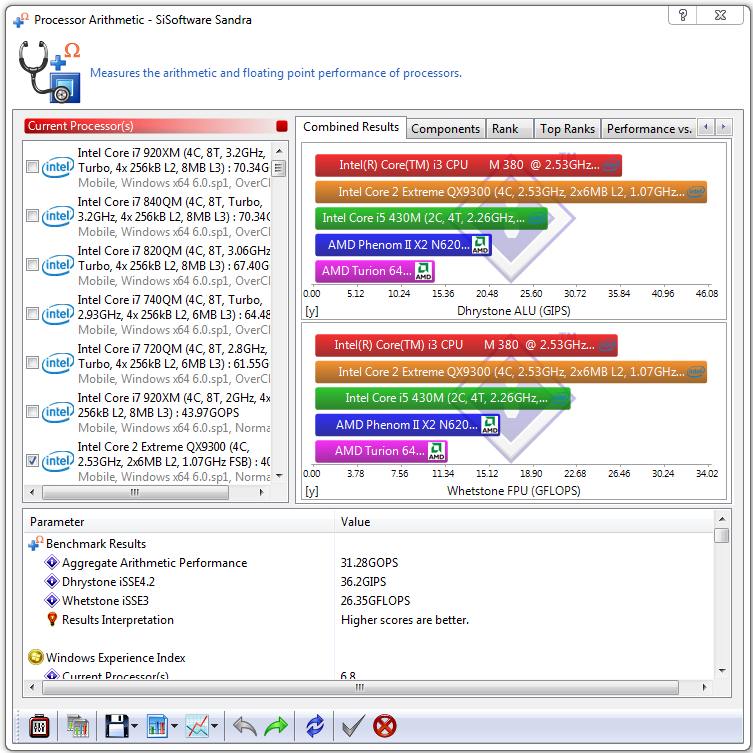Click the Results Interpretation lightbulb icon
This screenshot has width=753, height=753.
coord(52,619)
